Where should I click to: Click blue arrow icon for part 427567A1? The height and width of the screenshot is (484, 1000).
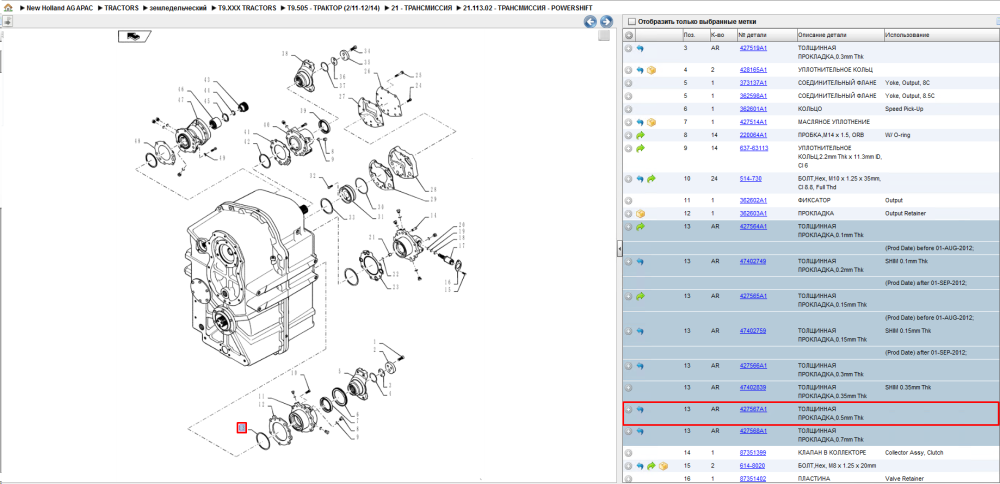640,410
